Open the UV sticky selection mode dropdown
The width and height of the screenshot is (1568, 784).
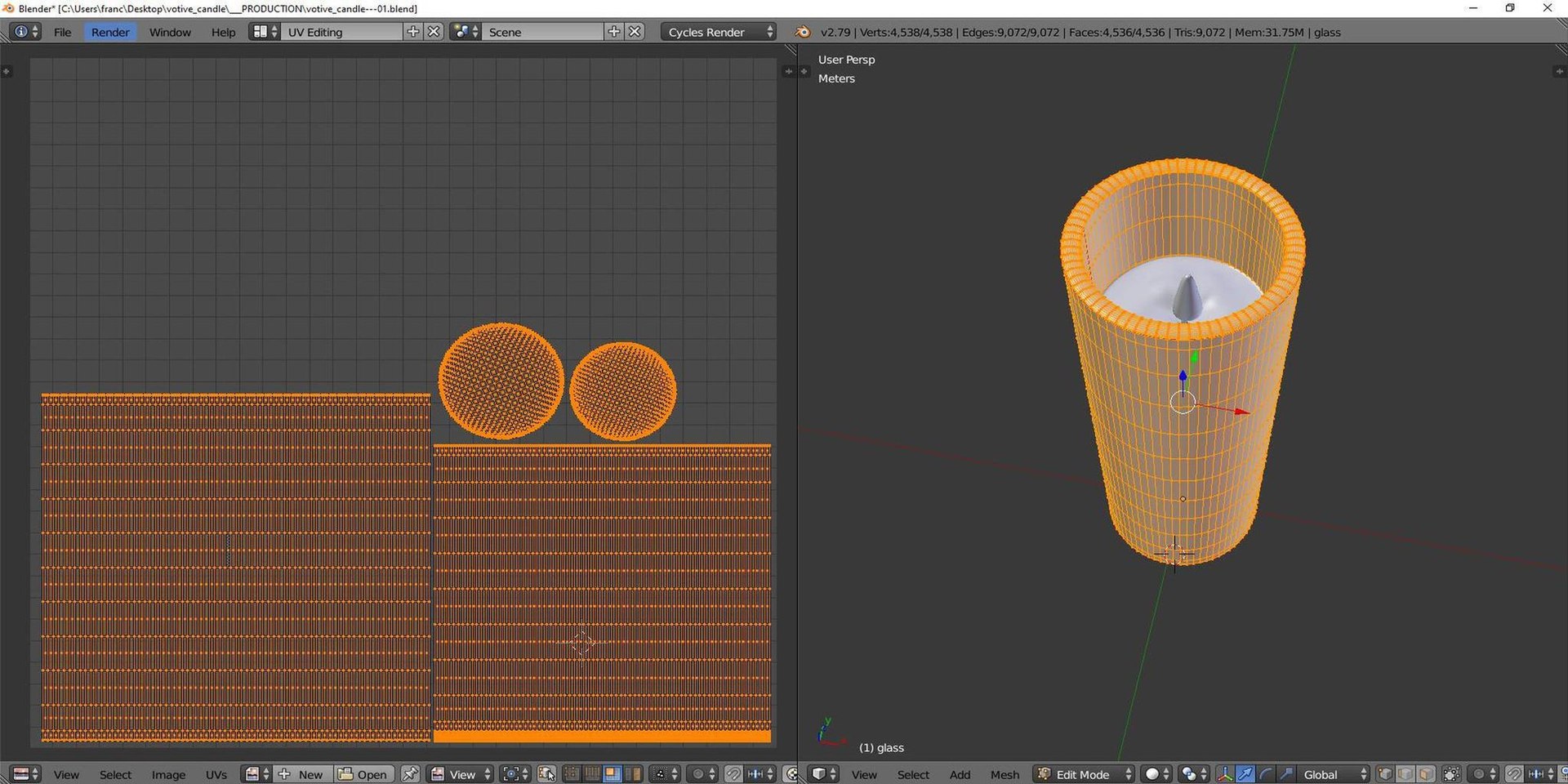664,774
